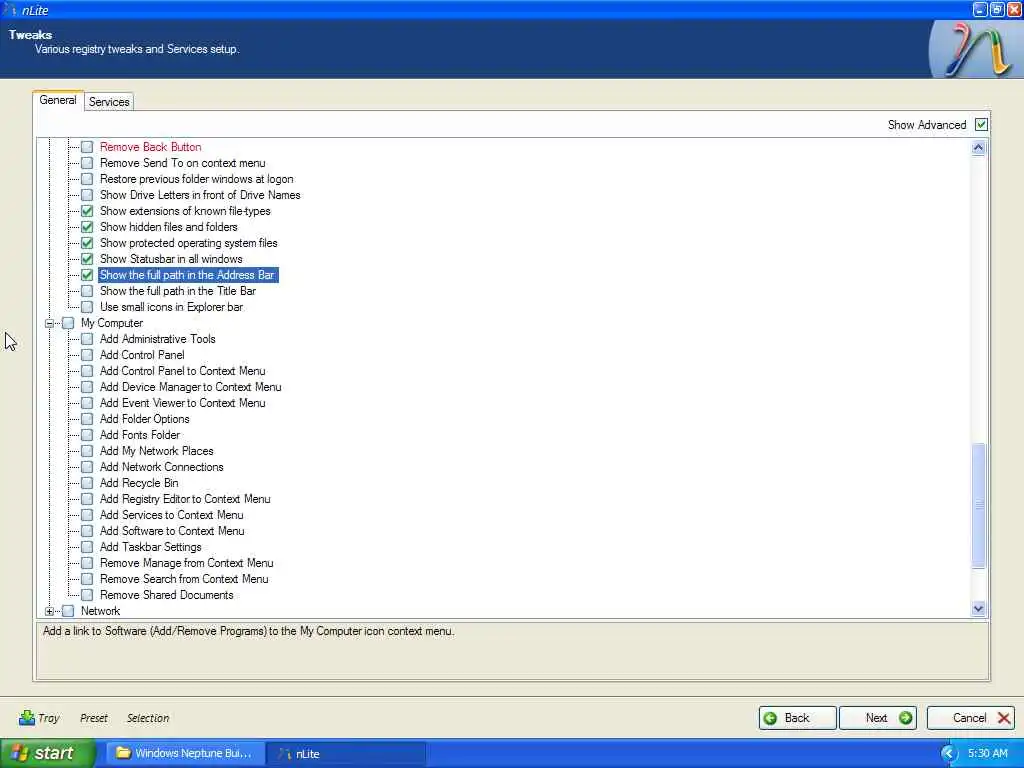Select Remove Manage from Context Menu
Image resolution: width=1024 pixels, height=768 pixels.
pos(186,563)
